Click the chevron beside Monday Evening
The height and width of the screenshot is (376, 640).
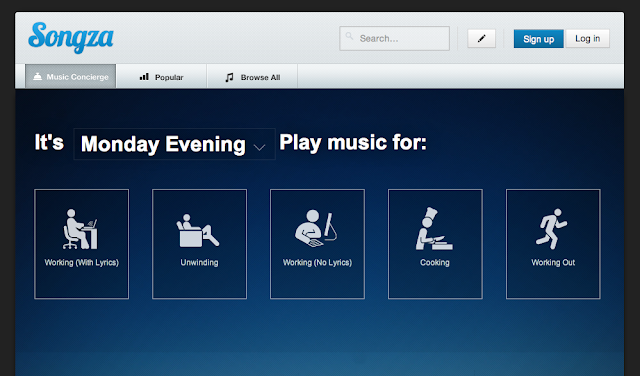[x=260, y=147]
